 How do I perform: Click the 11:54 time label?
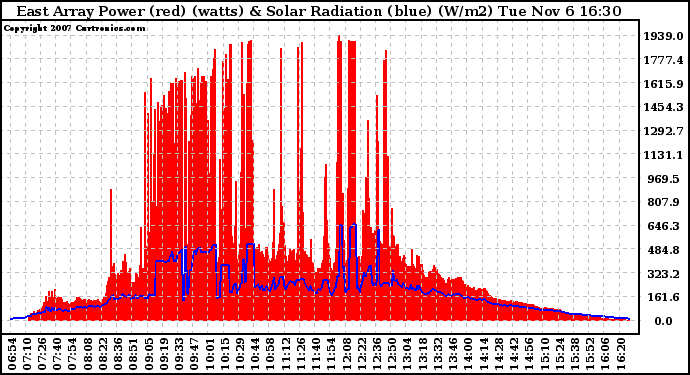(331, 354)
